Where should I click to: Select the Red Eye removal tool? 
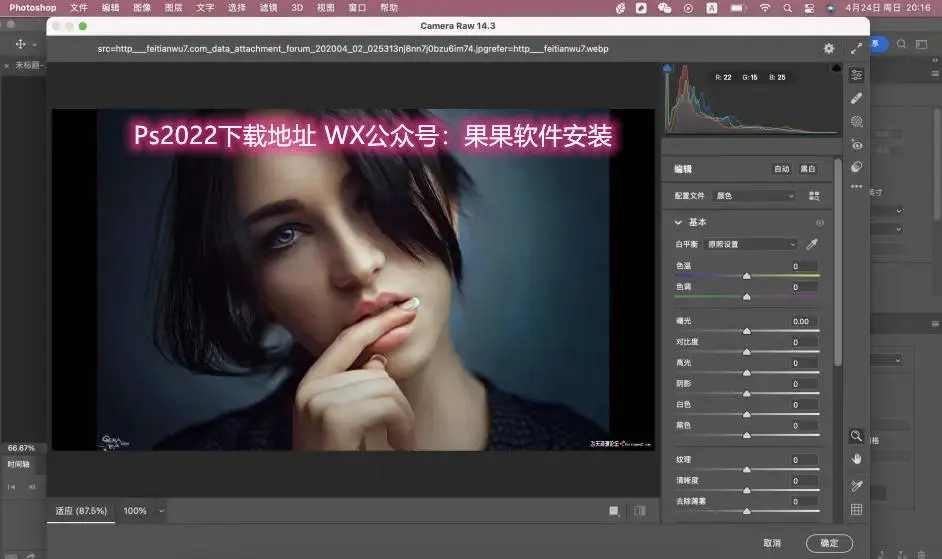tap(857, 145)
